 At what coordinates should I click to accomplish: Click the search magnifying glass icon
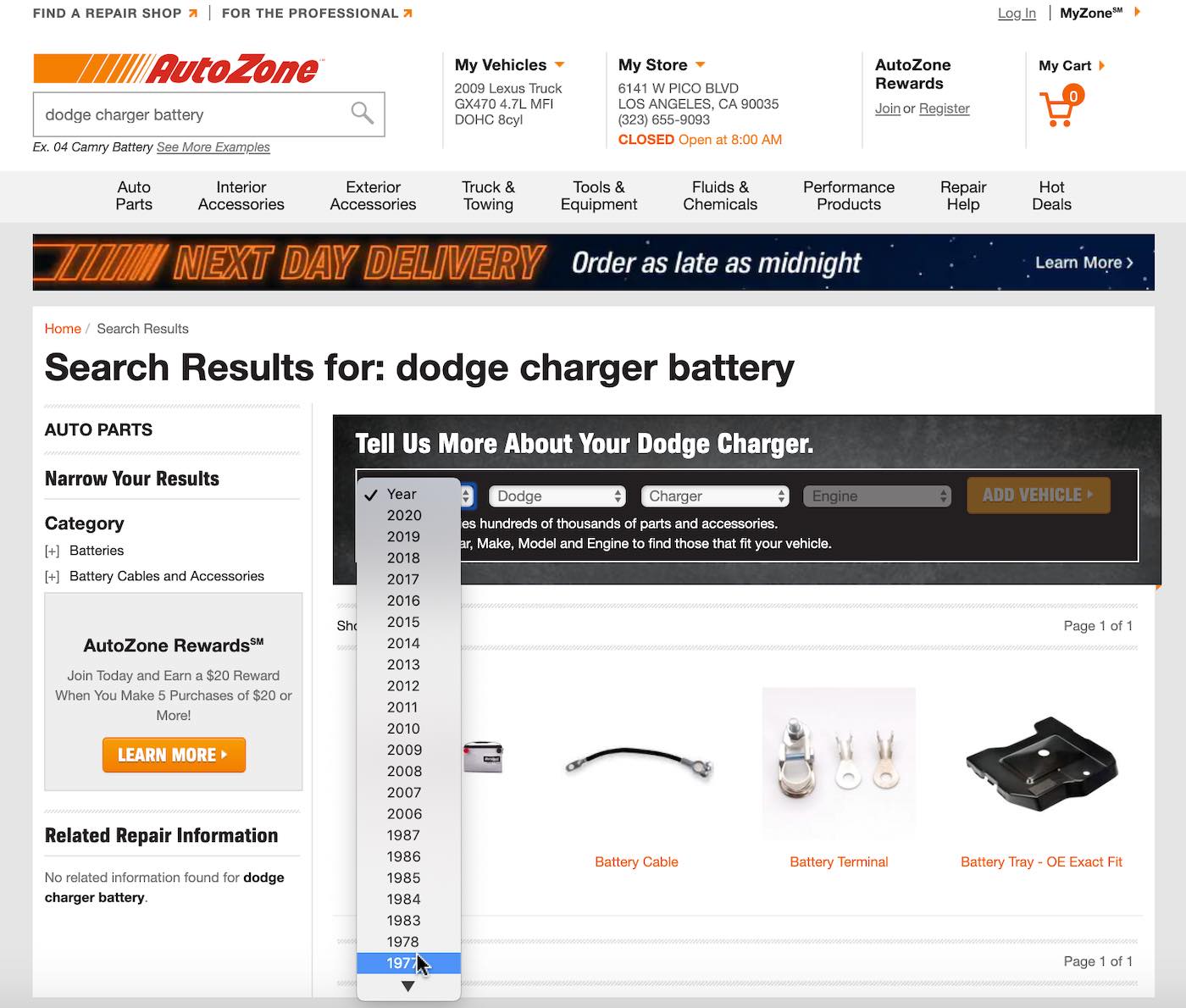click(x=362, y=114)
